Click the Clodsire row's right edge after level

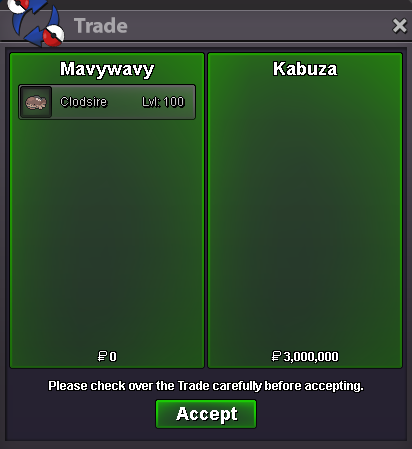(190, 102)
